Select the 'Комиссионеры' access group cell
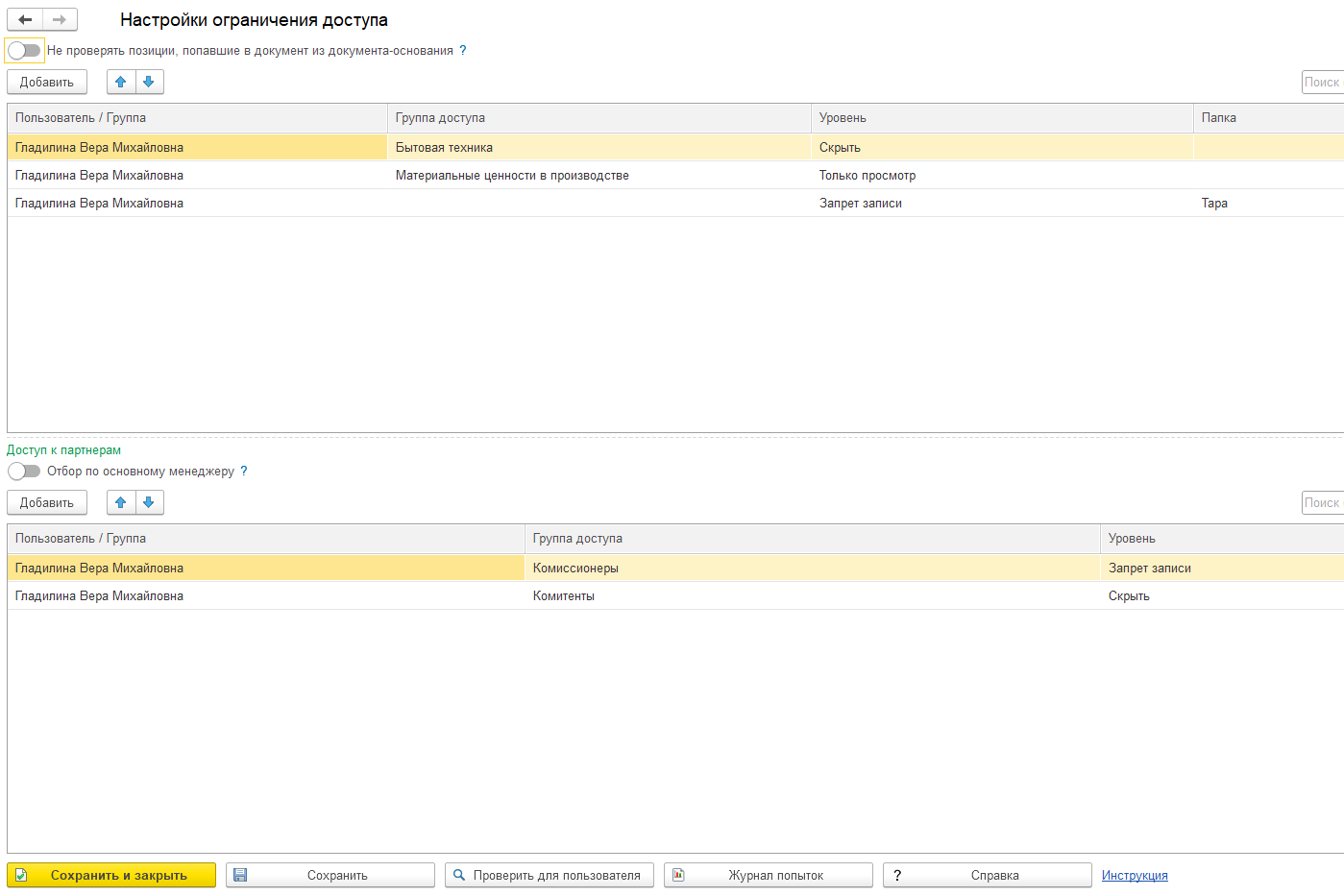 (813, 568)
